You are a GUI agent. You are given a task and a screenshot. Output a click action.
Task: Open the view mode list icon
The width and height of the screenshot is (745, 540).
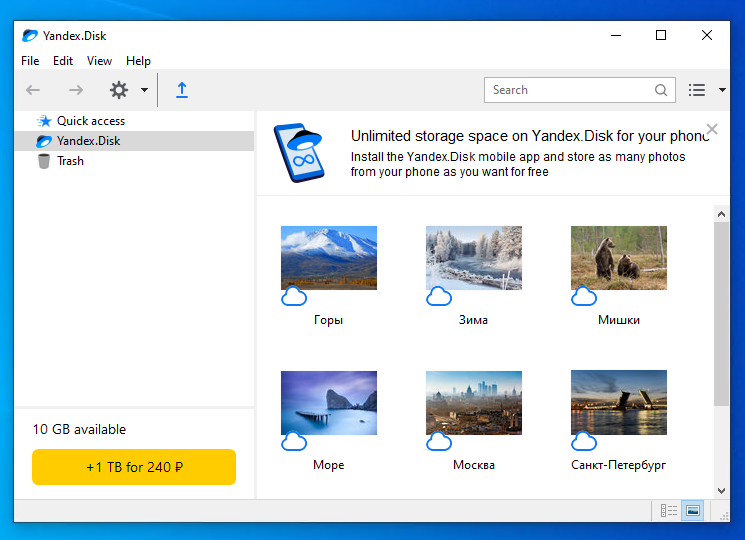[697, 90]
